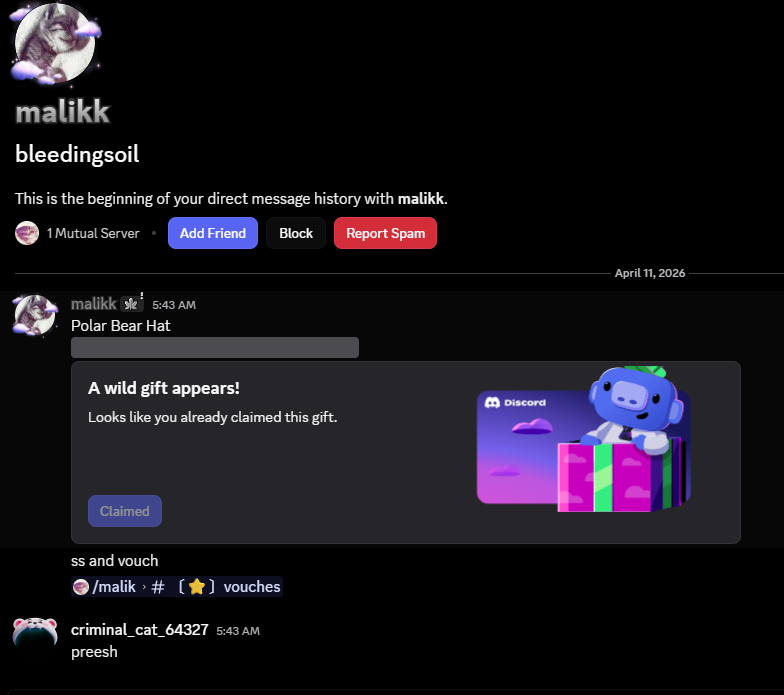Click malikk's username in the message
The height and width of the screenshot is (695, 784).
94,304
